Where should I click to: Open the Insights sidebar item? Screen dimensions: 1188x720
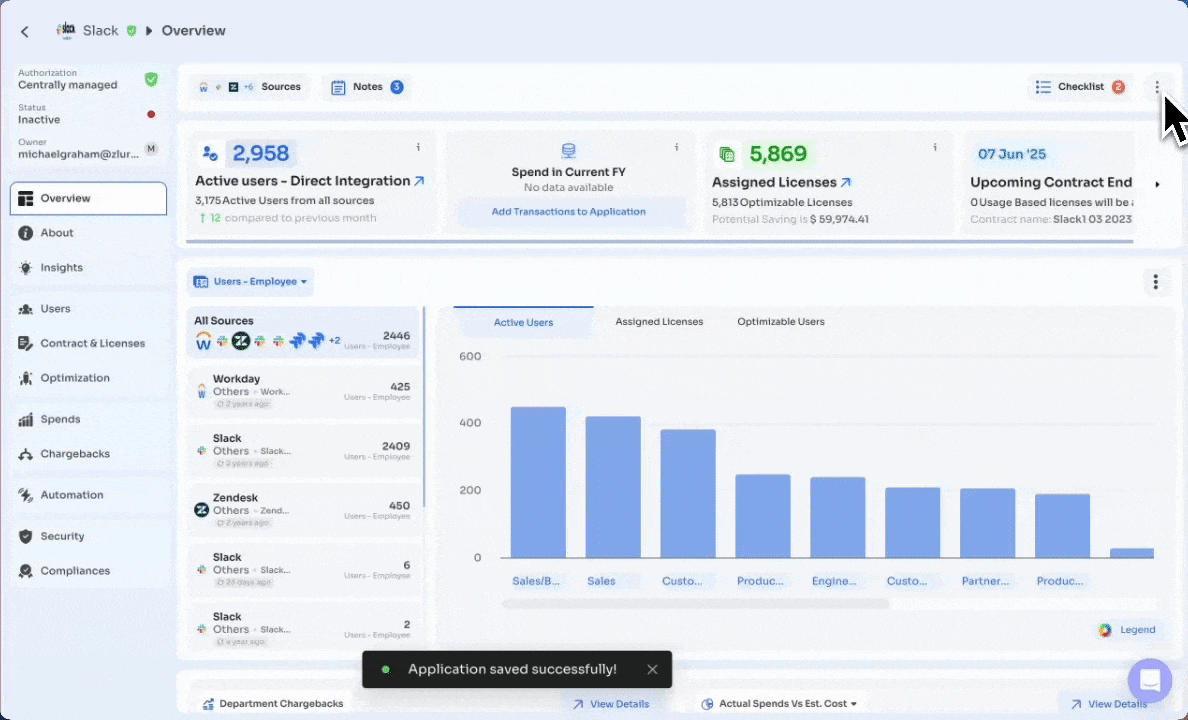pos(88,268)
